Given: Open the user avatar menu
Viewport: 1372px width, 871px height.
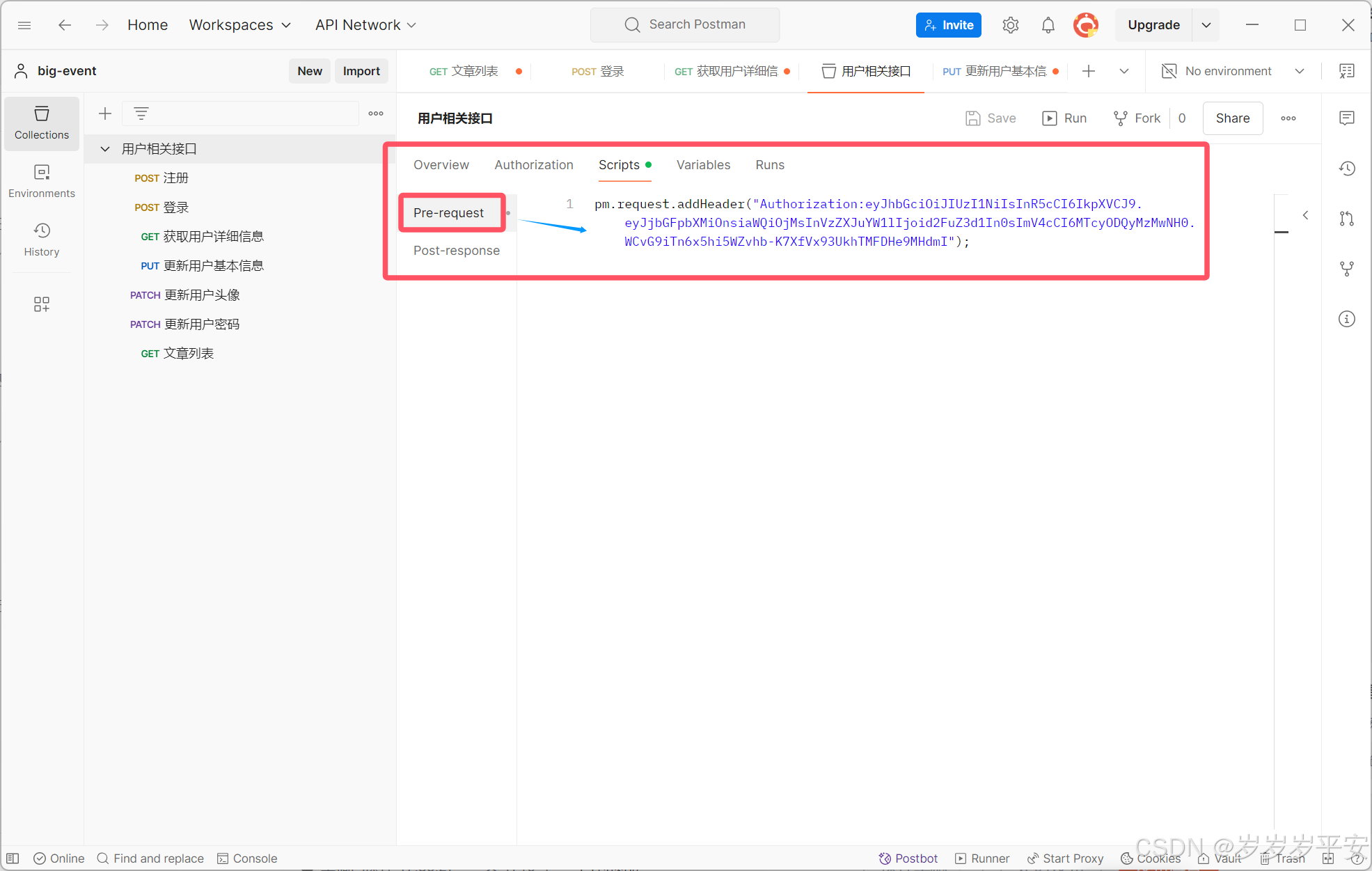Looking at the screenshot, I should click(x=1085, y=25).
